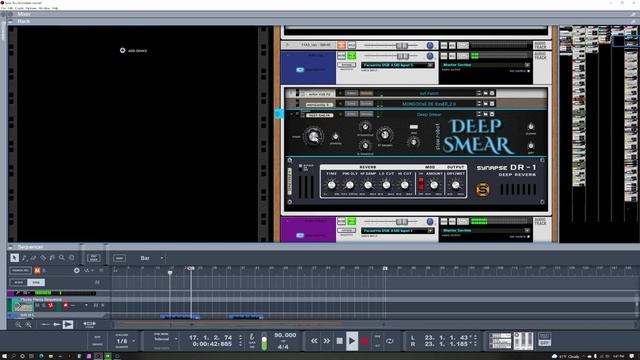Select the Razor tool in sequencer toolbar
This screenshot has height=360, width=640.
43,258
